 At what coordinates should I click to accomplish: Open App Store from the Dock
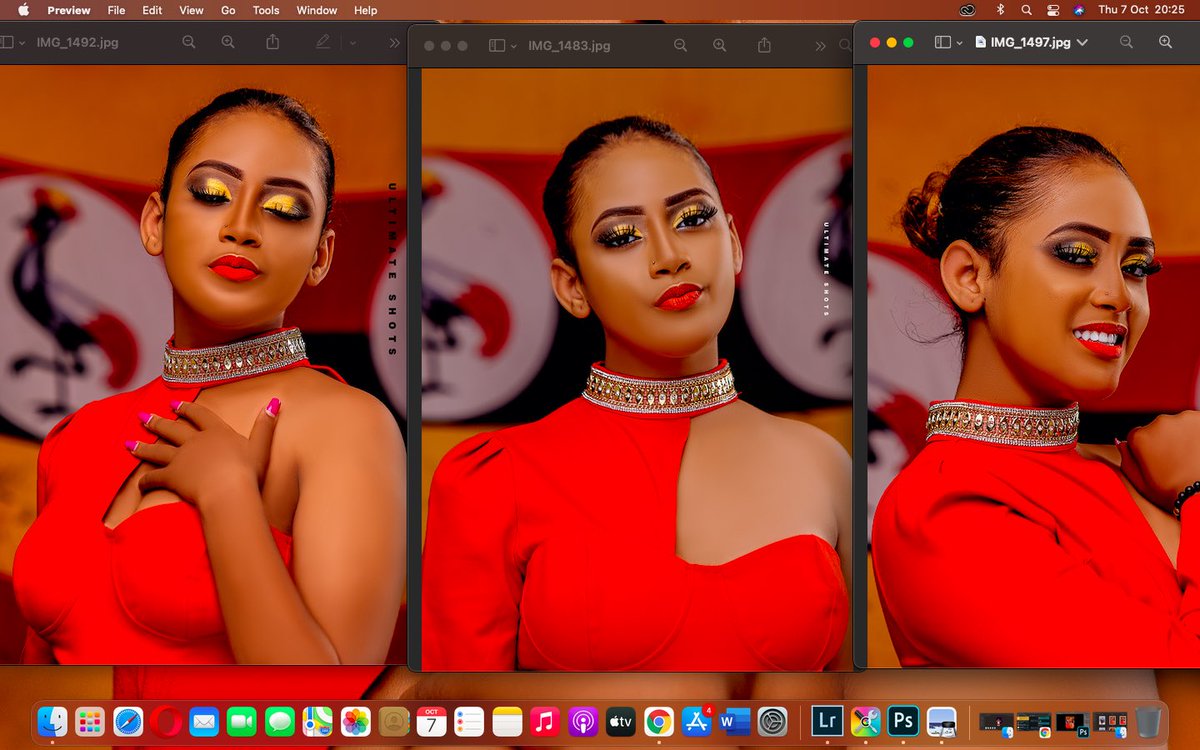(x=697, y=721)
